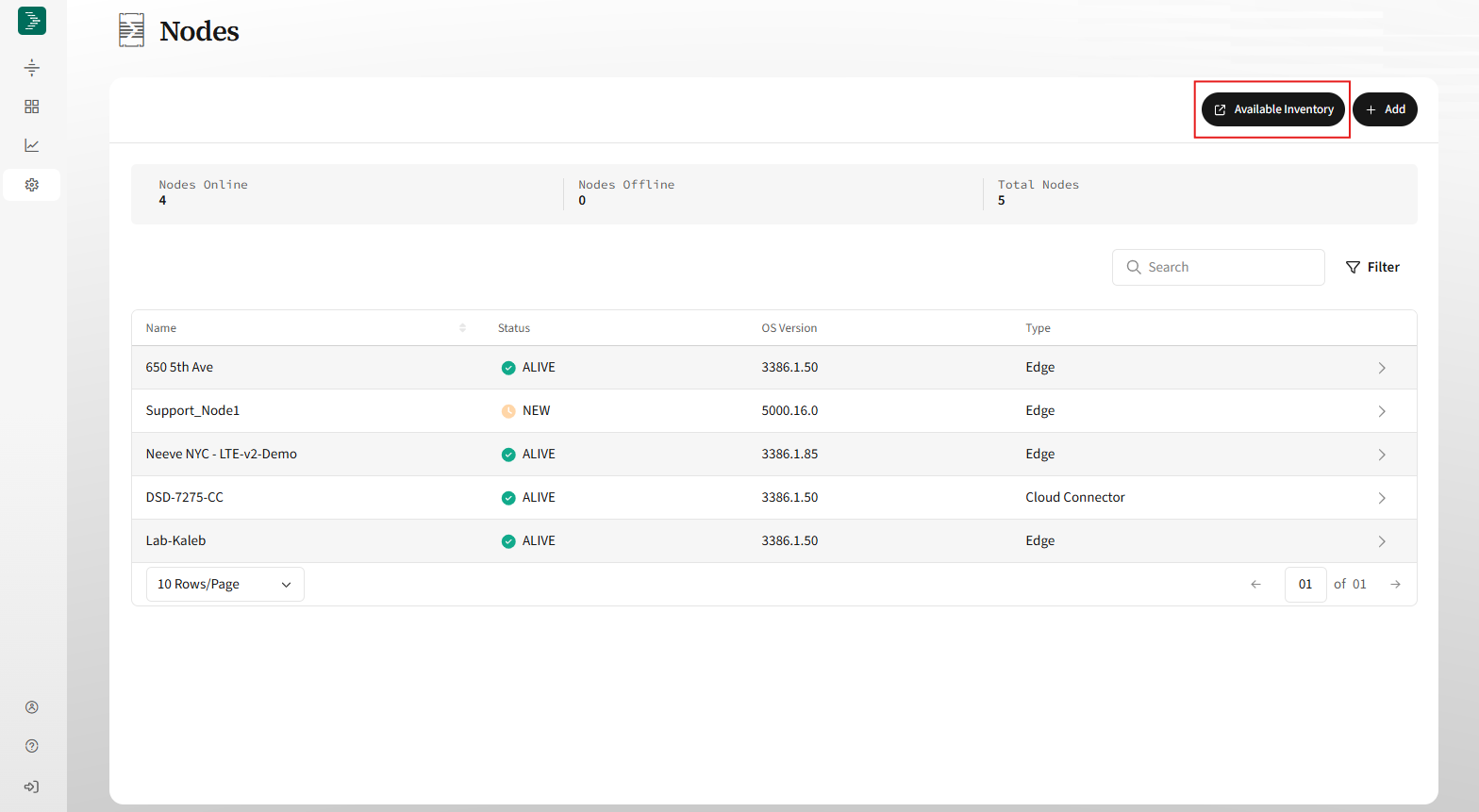This screenshot has width=1479, height=812.
Task: Click the Available Inventory button
Action: (1273, 109)
